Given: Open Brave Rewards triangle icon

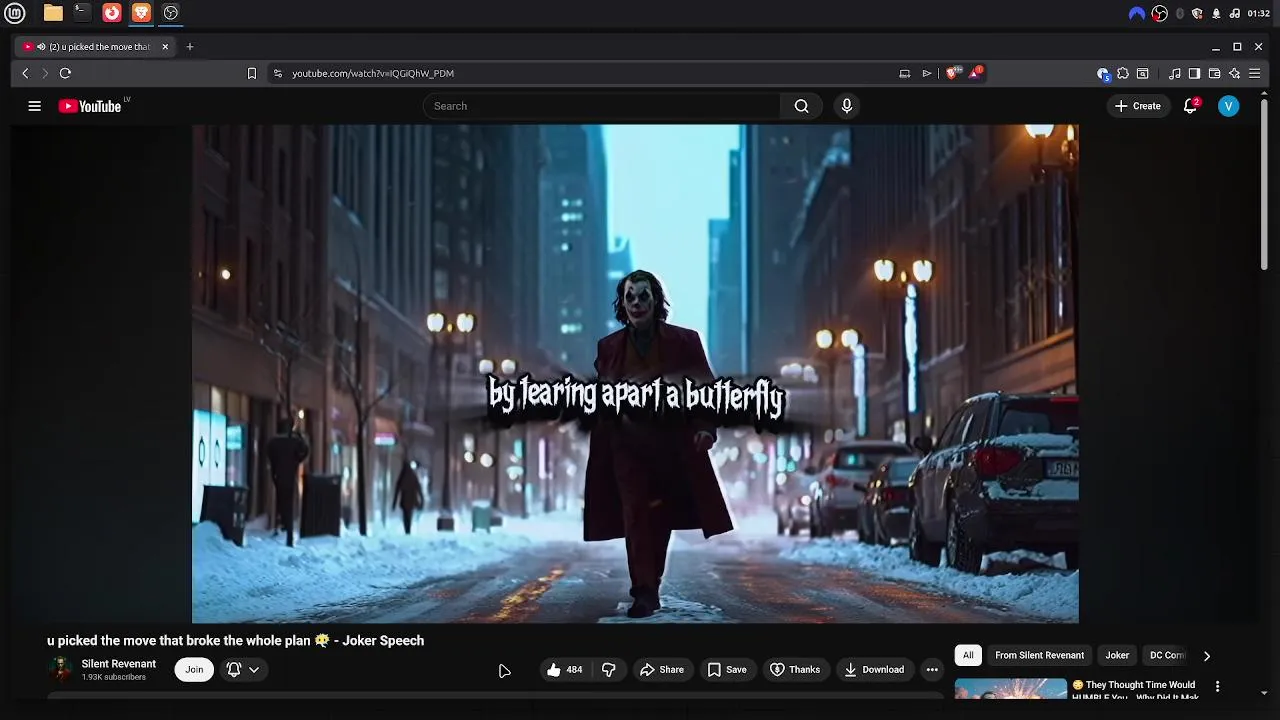Looking at the screenshot, I should (975, 73).
